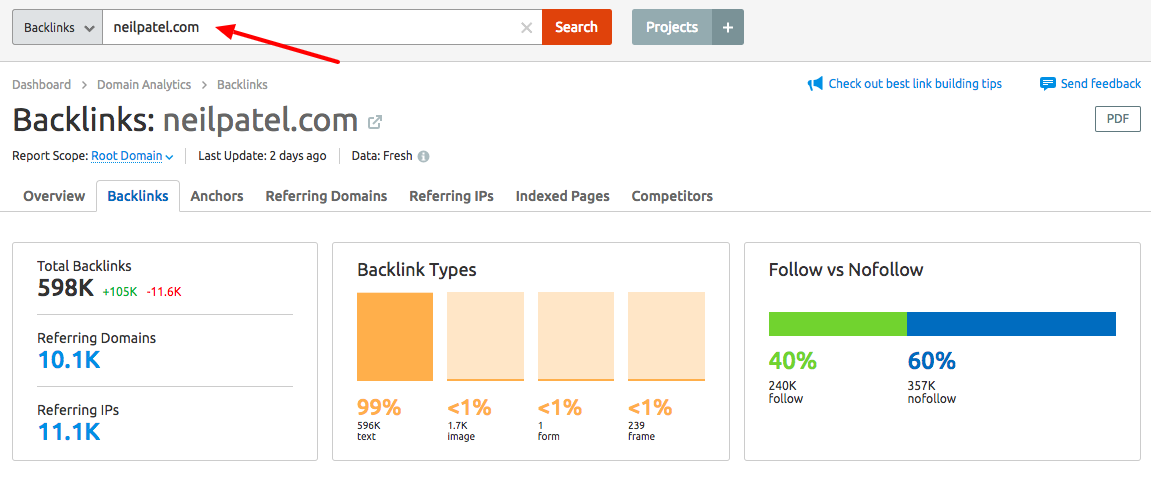The height and width of the screenshot is (477, 1151).
Task: Switch to the Overview tab
Action: (54, 196)
